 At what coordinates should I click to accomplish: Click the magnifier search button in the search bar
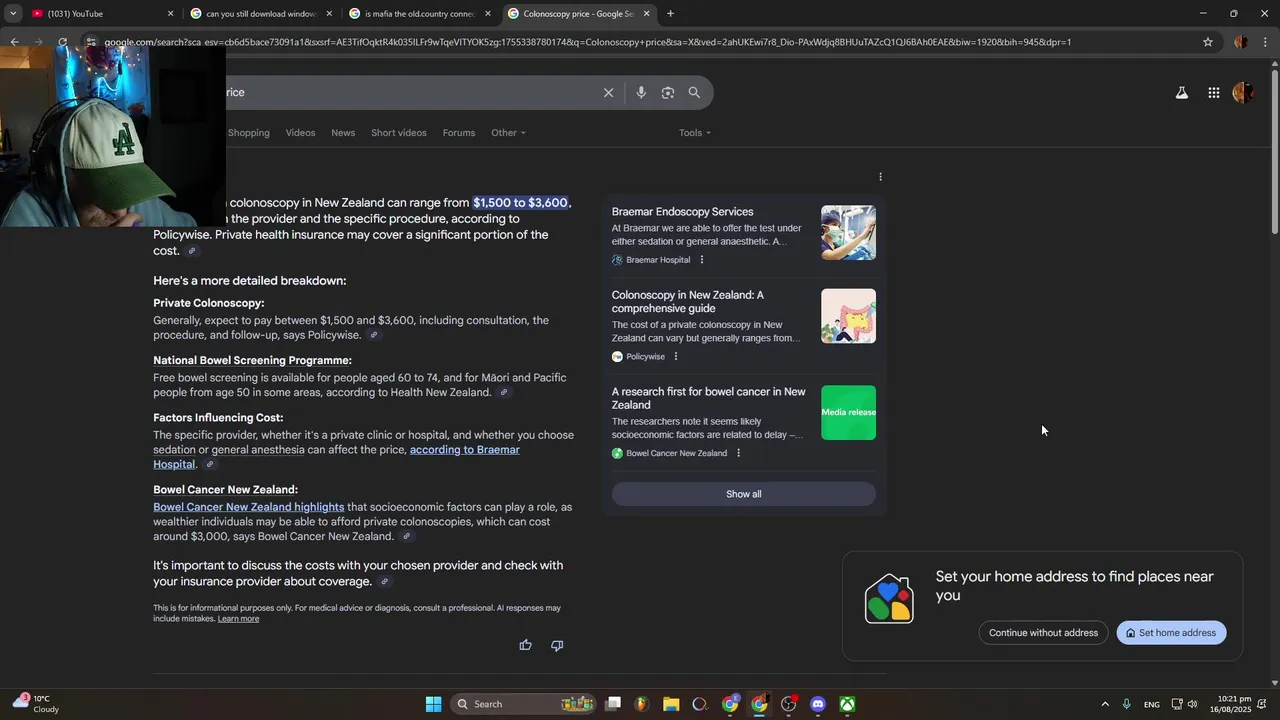(x=694, y=92)
